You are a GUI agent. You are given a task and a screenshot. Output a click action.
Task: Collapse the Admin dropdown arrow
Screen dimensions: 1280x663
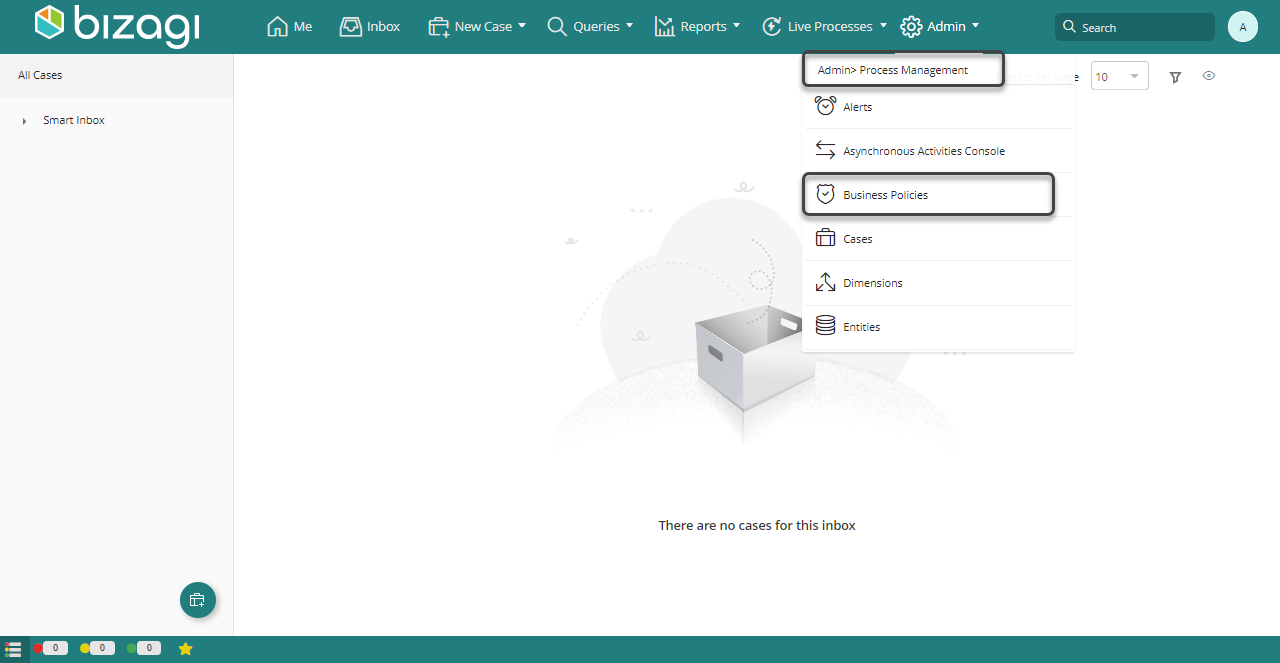[x=975, y=26]
